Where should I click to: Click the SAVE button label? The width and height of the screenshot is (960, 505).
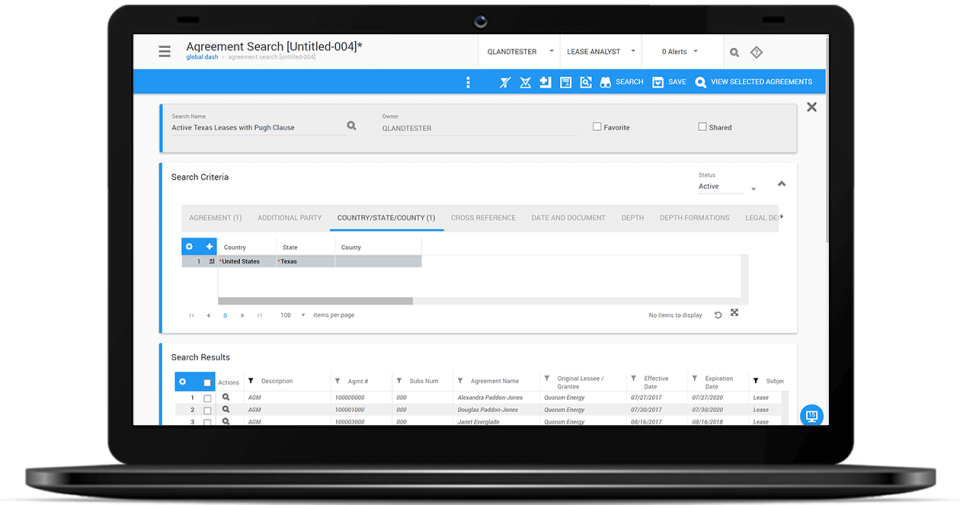[677, 82]
